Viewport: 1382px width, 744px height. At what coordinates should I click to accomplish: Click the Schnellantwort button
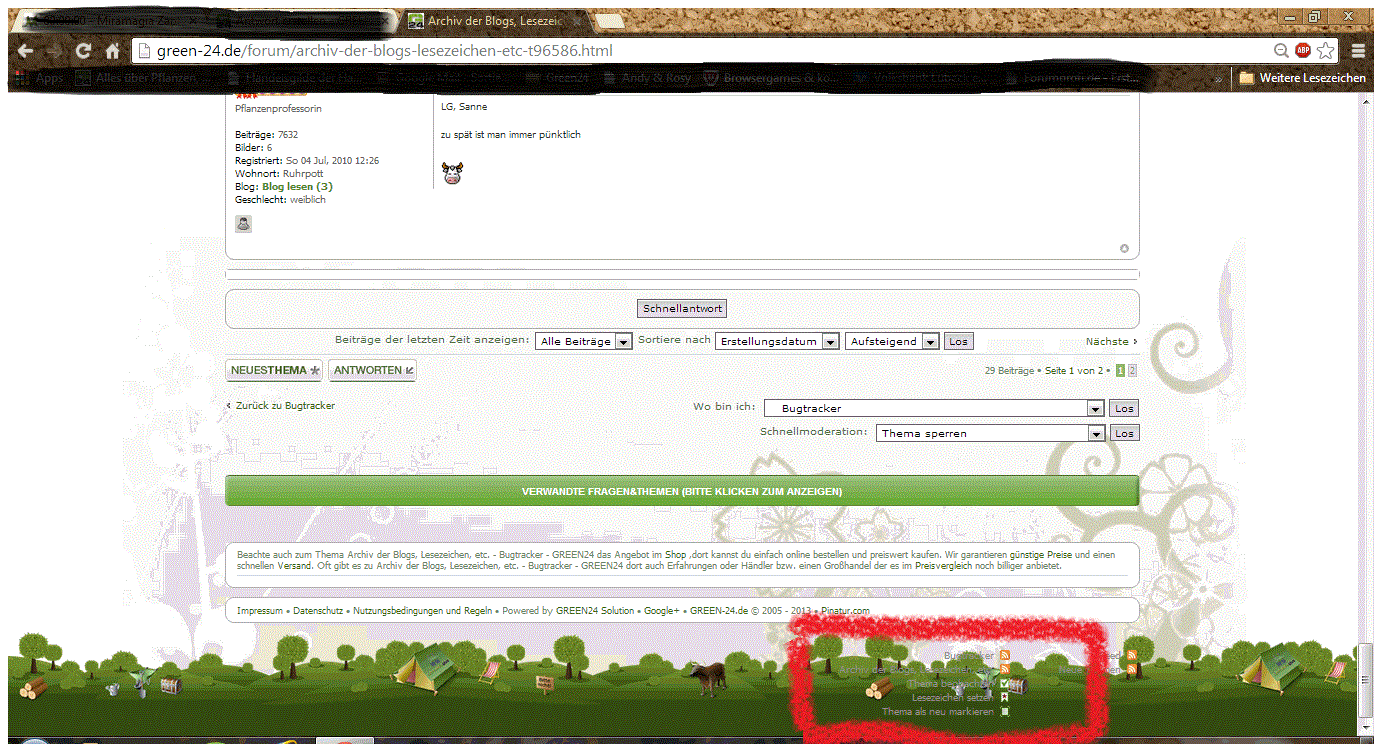[x=683, y=309]
